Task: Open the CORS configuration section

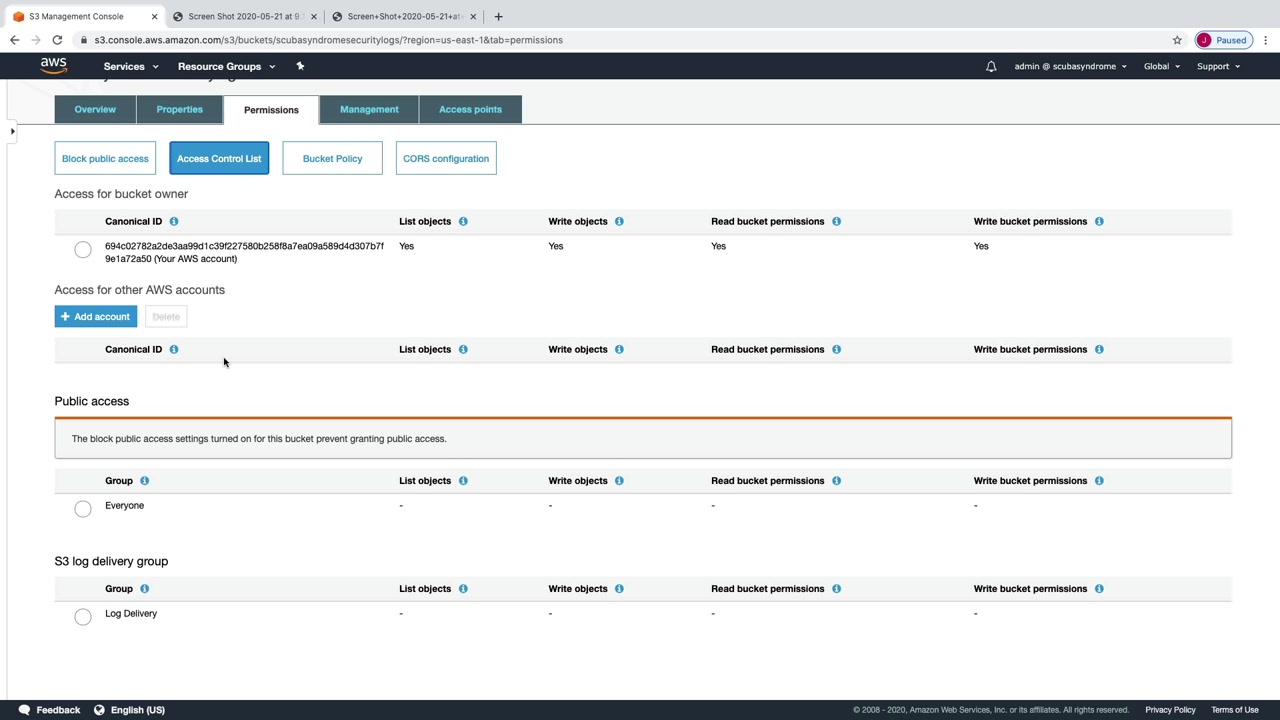Action: tap(446, 158)
